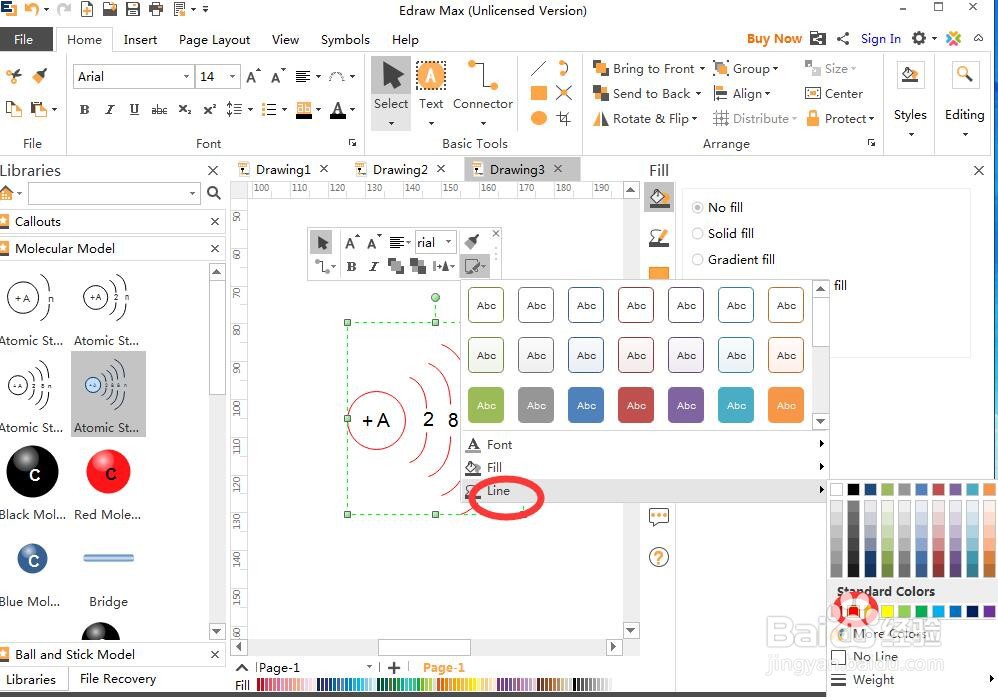
Task: Close the Callouts library
Action: (215, 222)
